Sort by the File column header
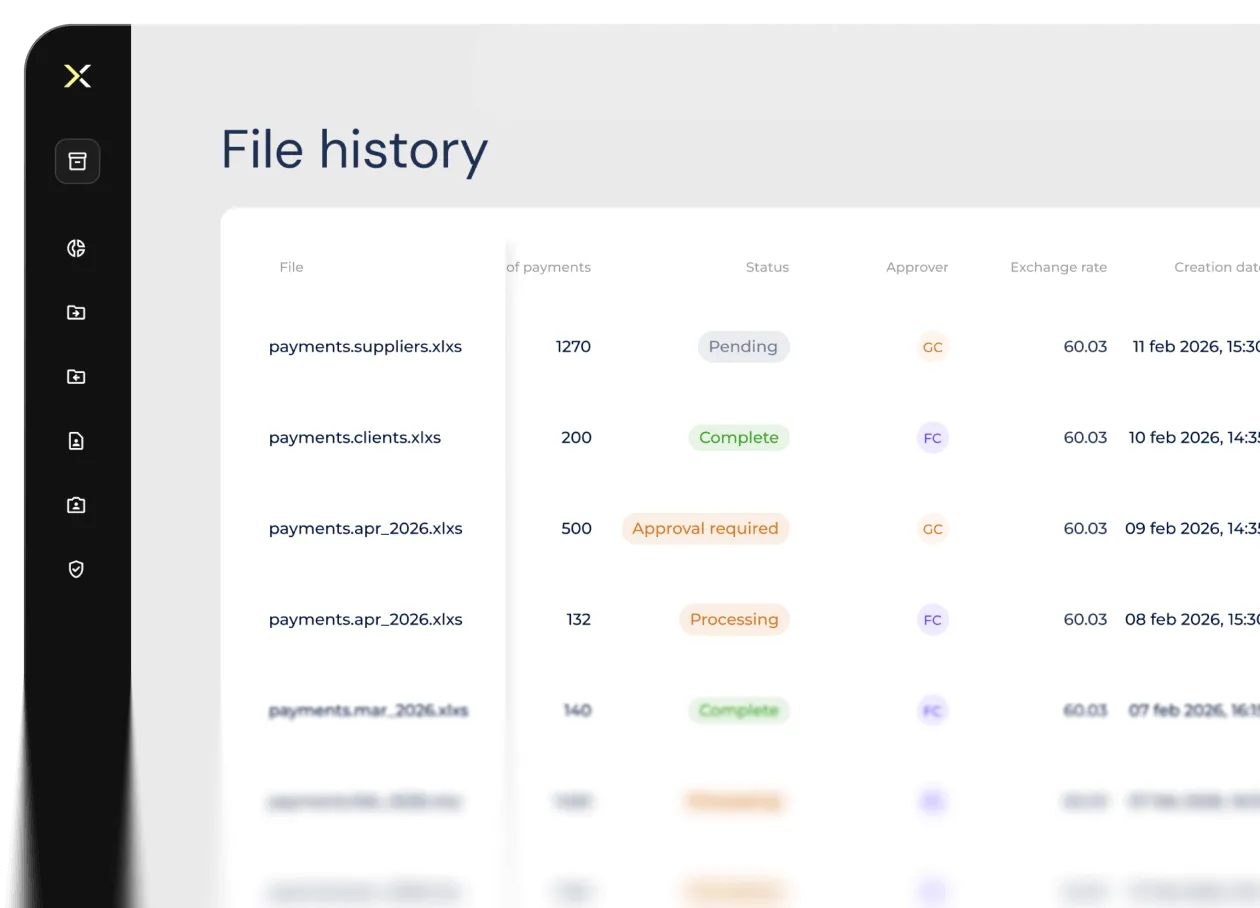The width and height of the screenshot is (1260, 908). coord(291,267)
